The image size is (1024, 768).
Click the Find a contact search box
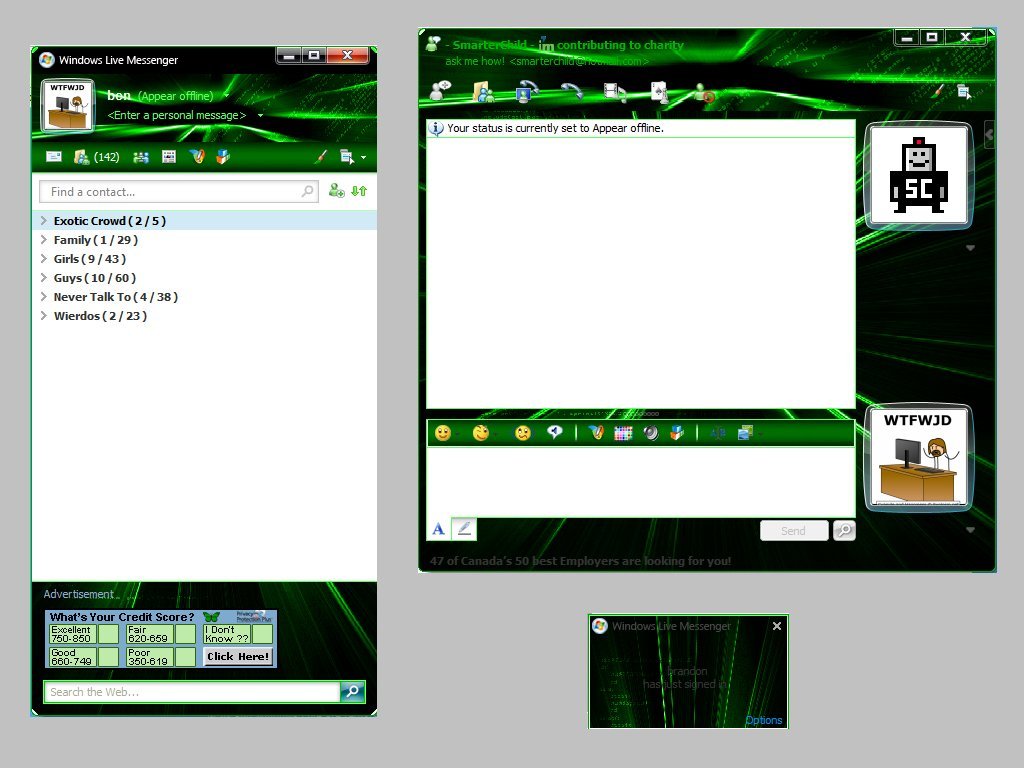(178, 191)
